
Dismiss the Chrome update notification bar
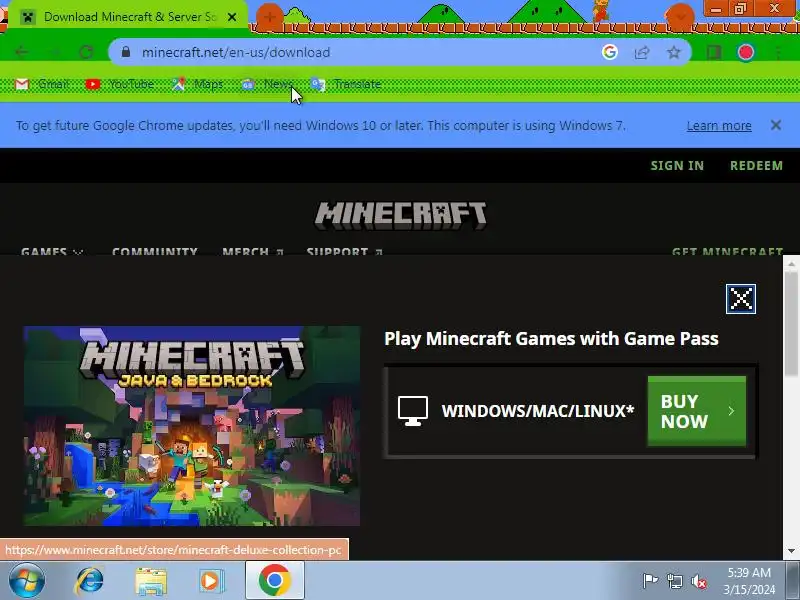pos(776,125)
